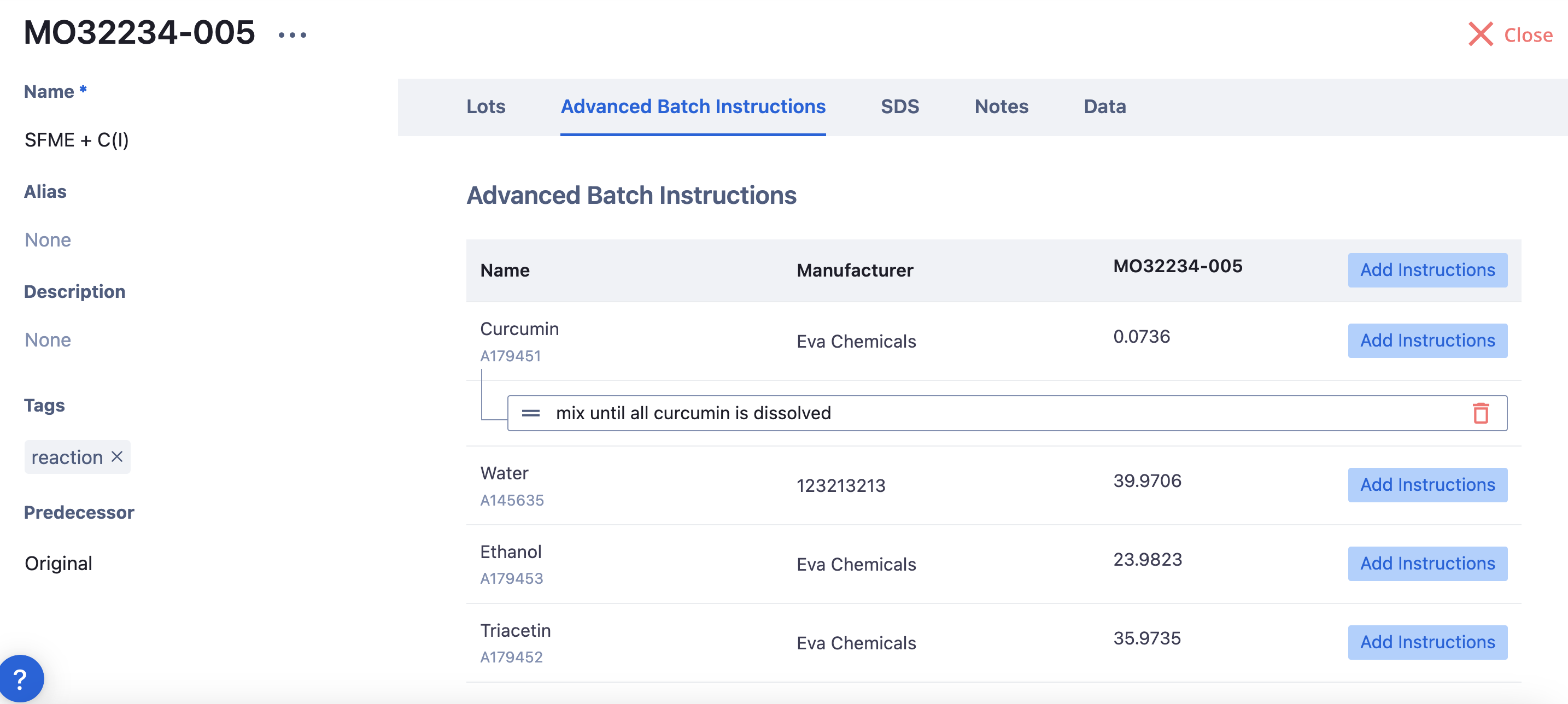Screen dimensions: 1568x704
Task: Select the Data tab
Action: pyautogui.click(x=1104, y=107)
